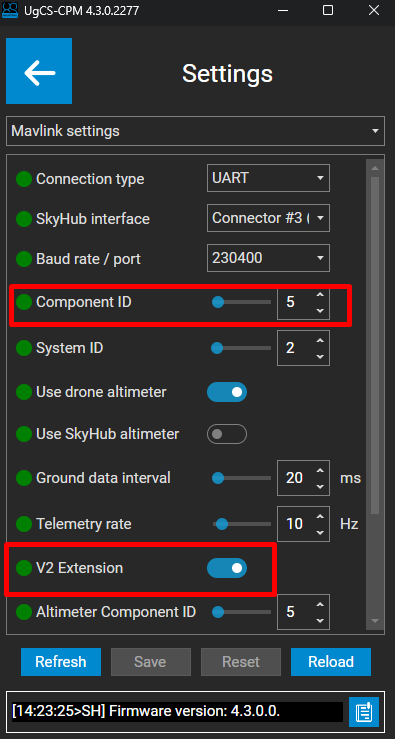Click the Reset button

[241, 662]
